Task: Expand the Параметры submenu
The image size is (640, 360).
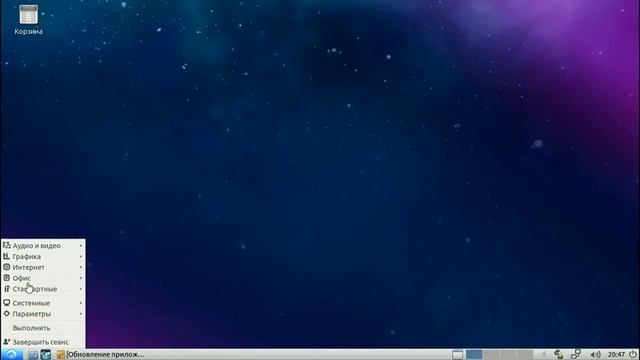Action: tap(43, 314)
